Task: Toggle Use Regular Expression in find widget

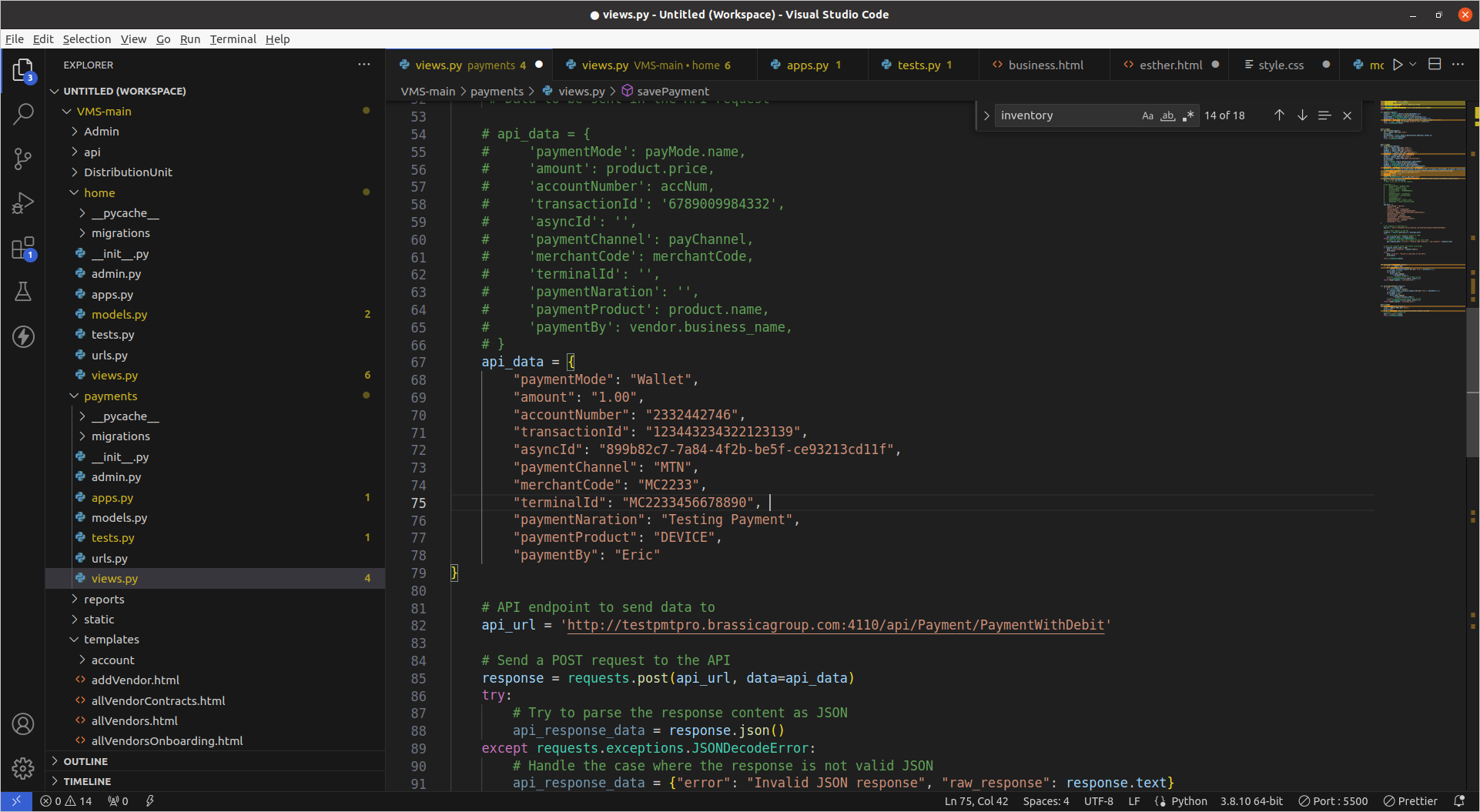Action: (1188, 115)
